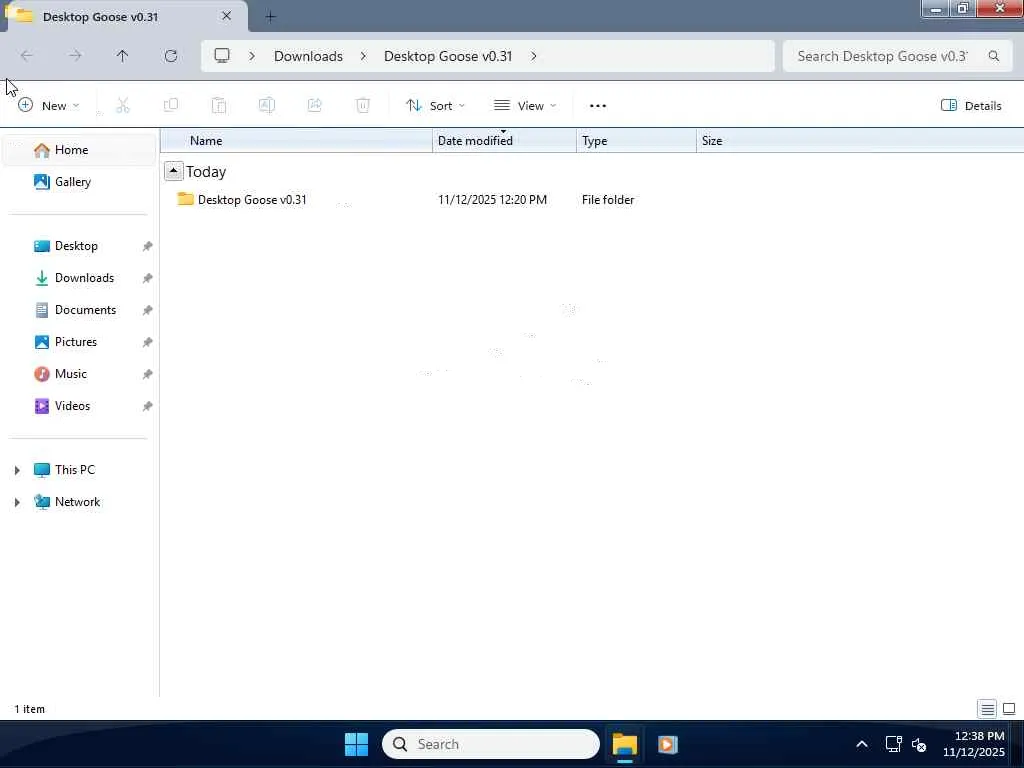Image resolution: width=1024 pixels, height=768 pixels.
Task: Select This PC in navigation pane
Action: pyautogui.click(x=74, y=470)
